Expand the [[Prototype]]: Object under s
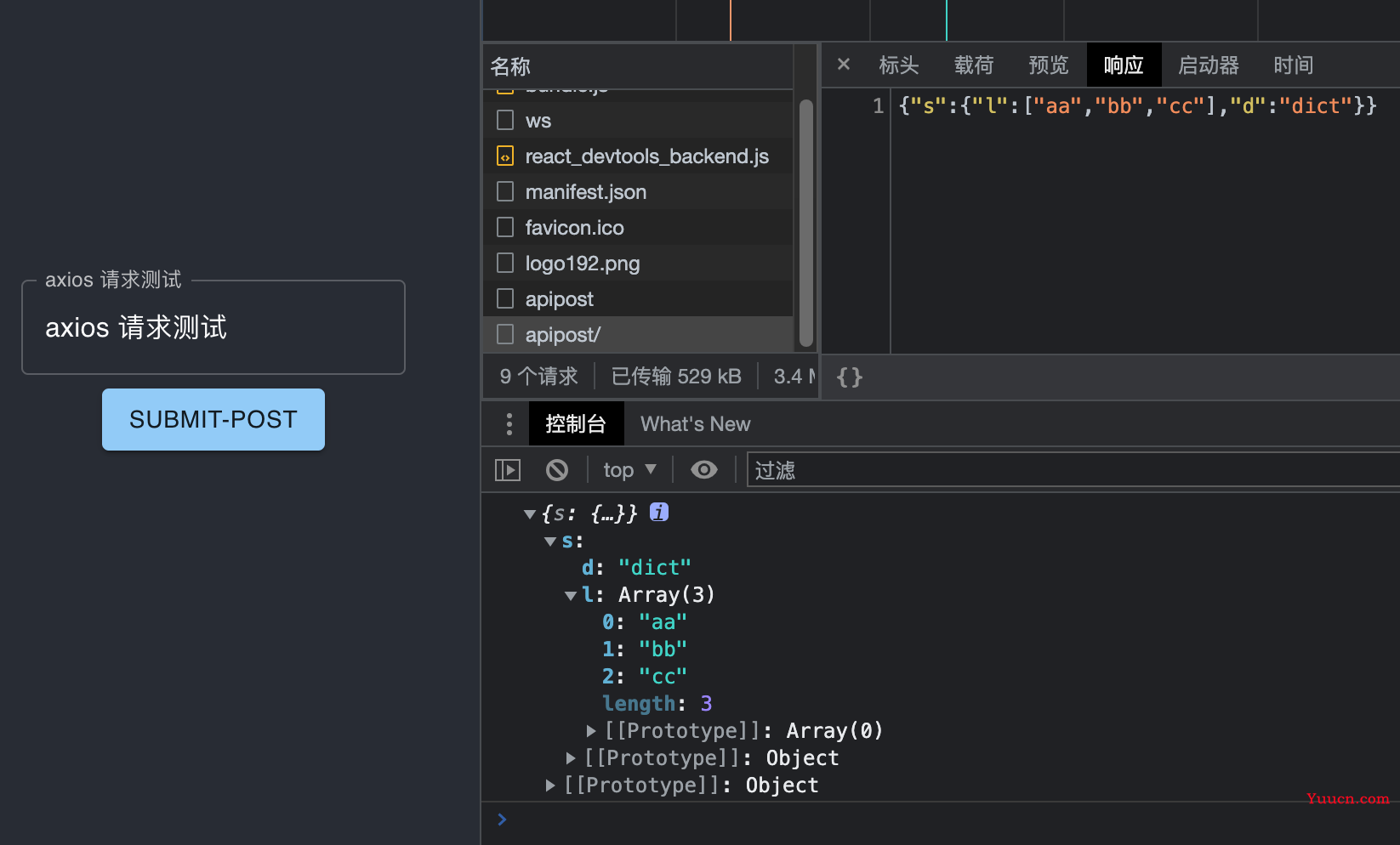Image resolution: width=1400 pixels, height=845 pixels. coord(571,757)
